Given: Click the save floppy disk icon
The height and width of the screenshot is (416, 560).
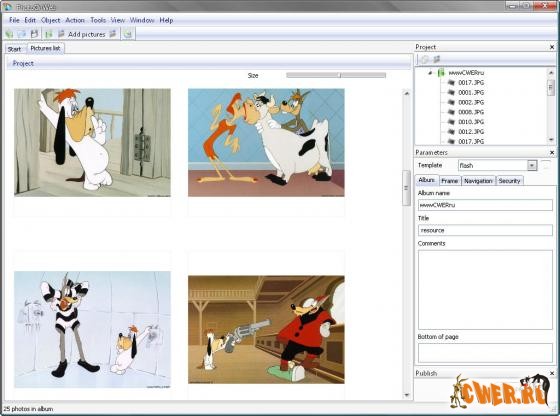Looking at the screenshot, I should pyautogui.click(x=34, y=34).
